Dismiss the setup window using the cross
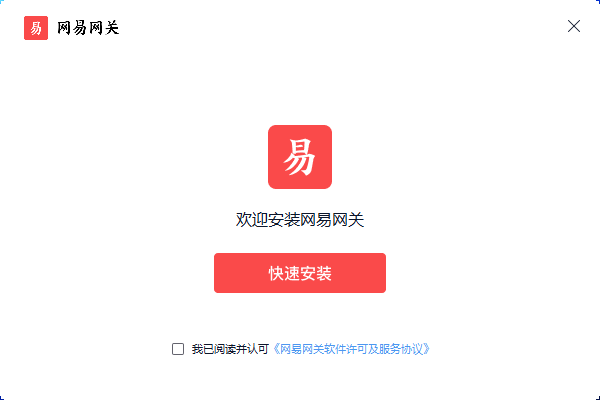The image size is (600, 400). (x=574, y=26)
